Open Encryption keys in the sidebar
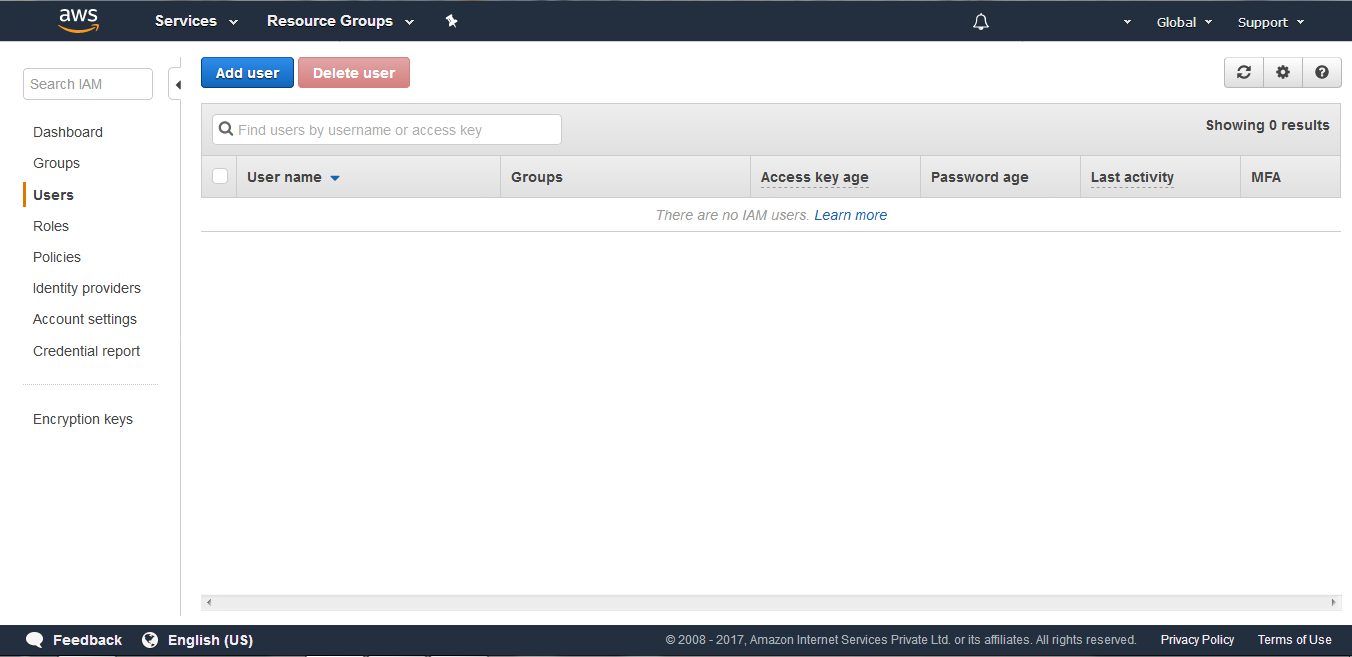The image size is (1352, 657). [83, 419]
